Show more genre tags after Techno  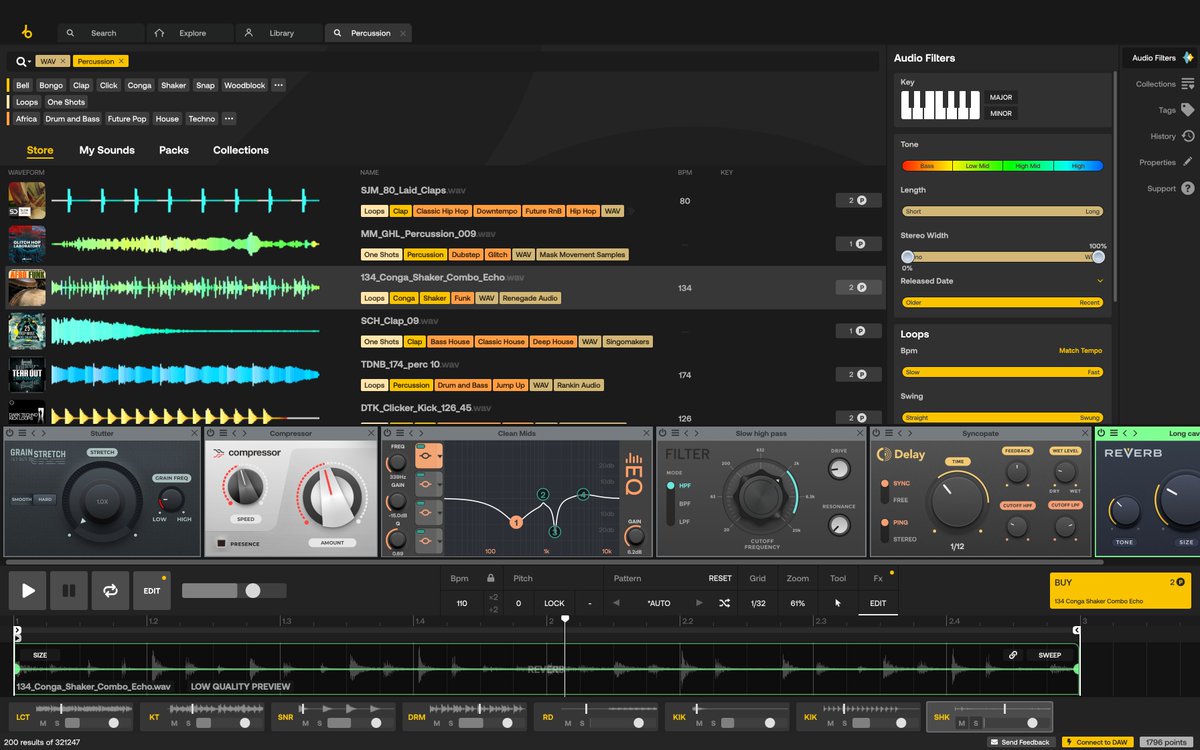pos(229,119)
